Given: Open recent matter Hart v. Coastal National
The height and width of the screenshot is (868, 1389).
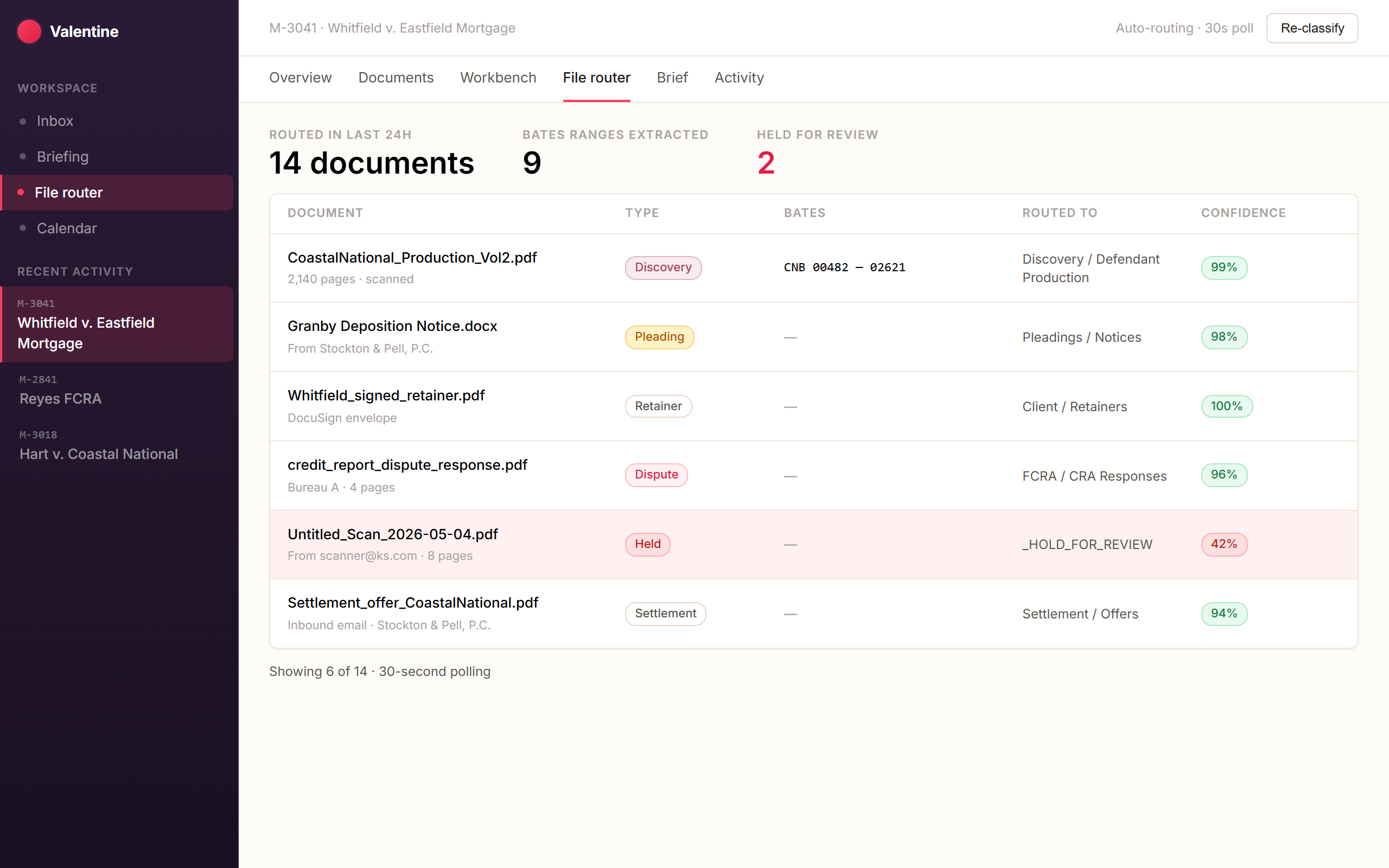Looking at the screenshot, I should click(x=117, y=446).
